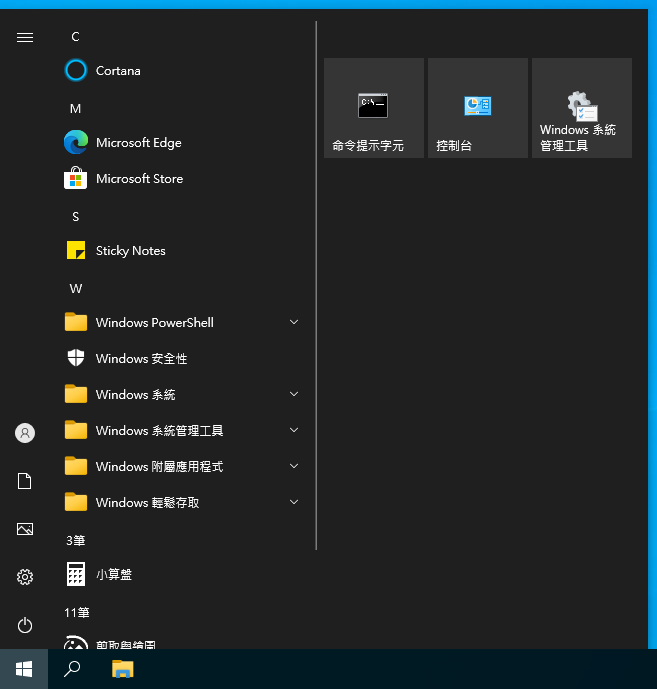Open Pictures from the left sidebar
The image size is (657, 689).
point(25,529)
